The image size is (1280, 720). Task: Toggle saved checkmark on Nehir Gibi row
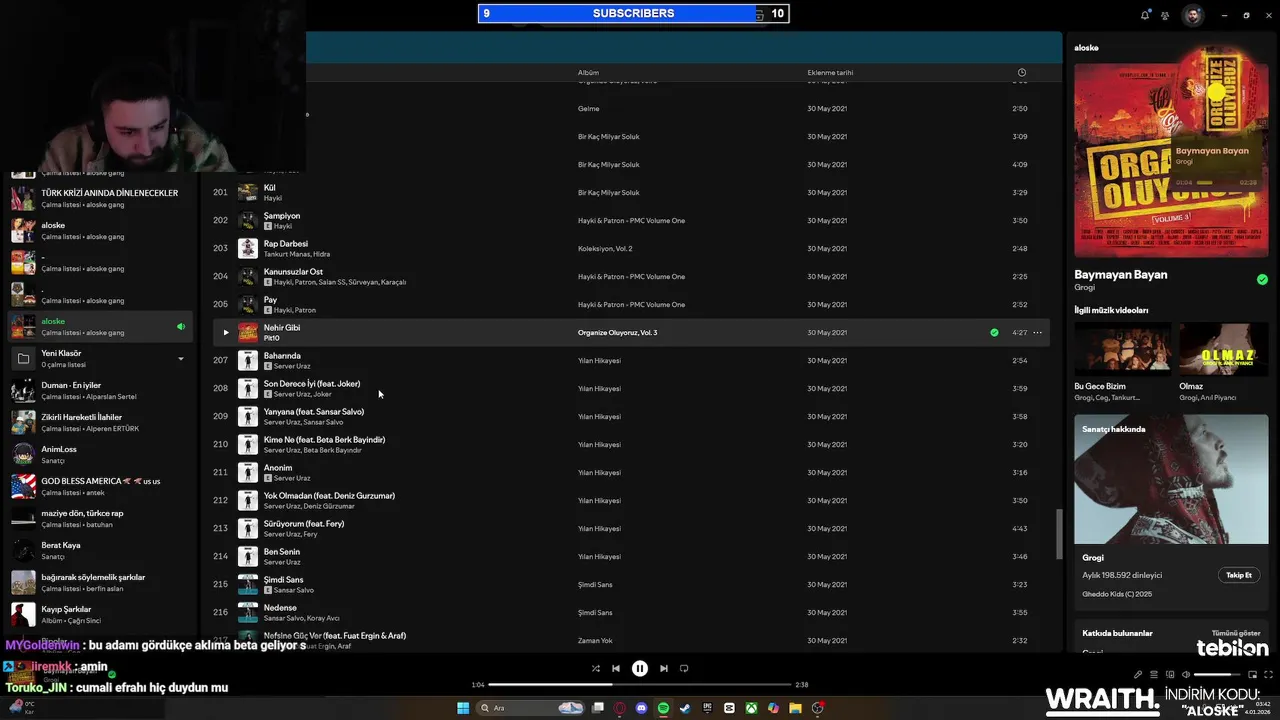point(994,332)
